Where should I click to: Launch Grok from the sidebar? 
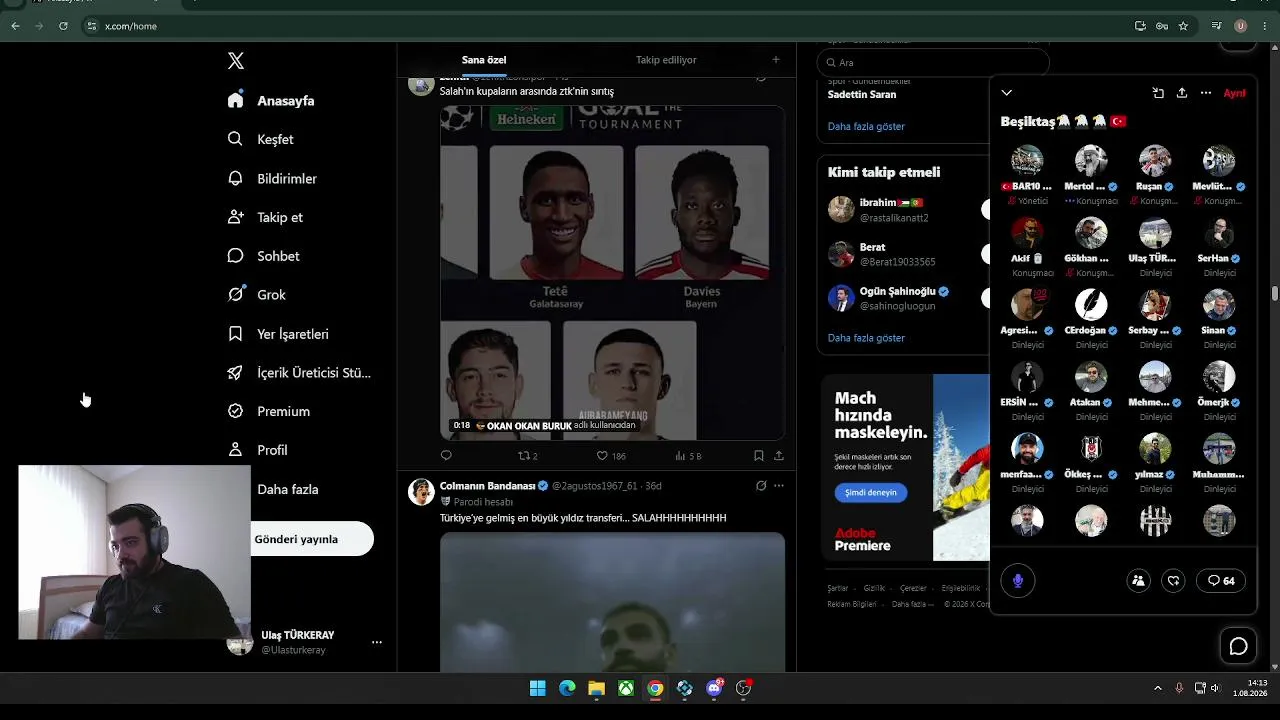[x=257, y=295]
